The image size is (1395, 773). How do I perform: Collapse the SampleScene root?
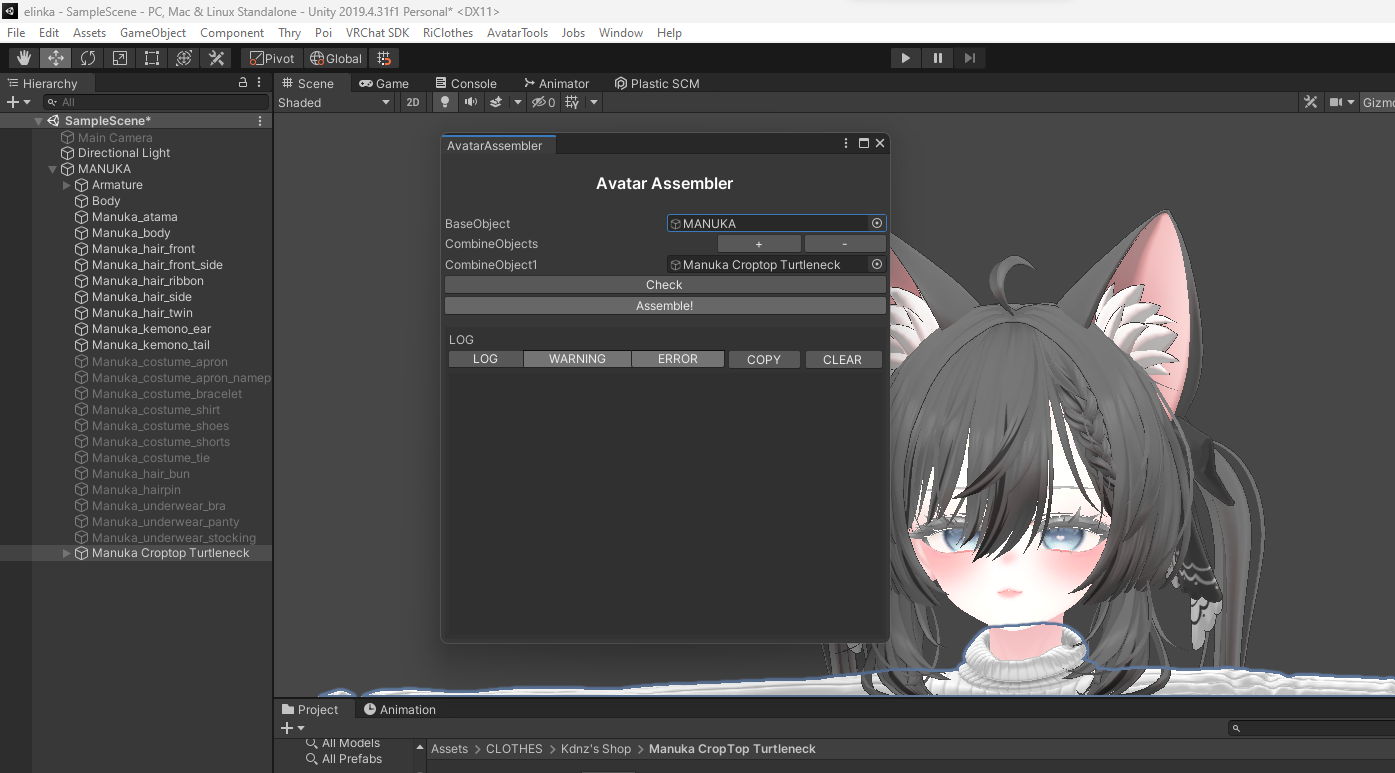(38, 121)
